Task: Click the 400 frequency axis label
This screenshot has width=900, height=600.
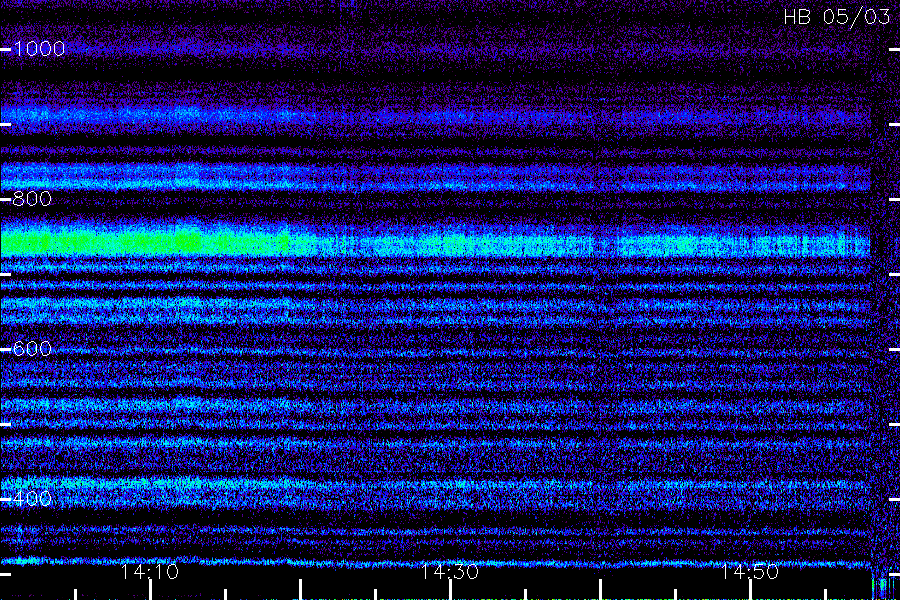Action: click(32, 499)
